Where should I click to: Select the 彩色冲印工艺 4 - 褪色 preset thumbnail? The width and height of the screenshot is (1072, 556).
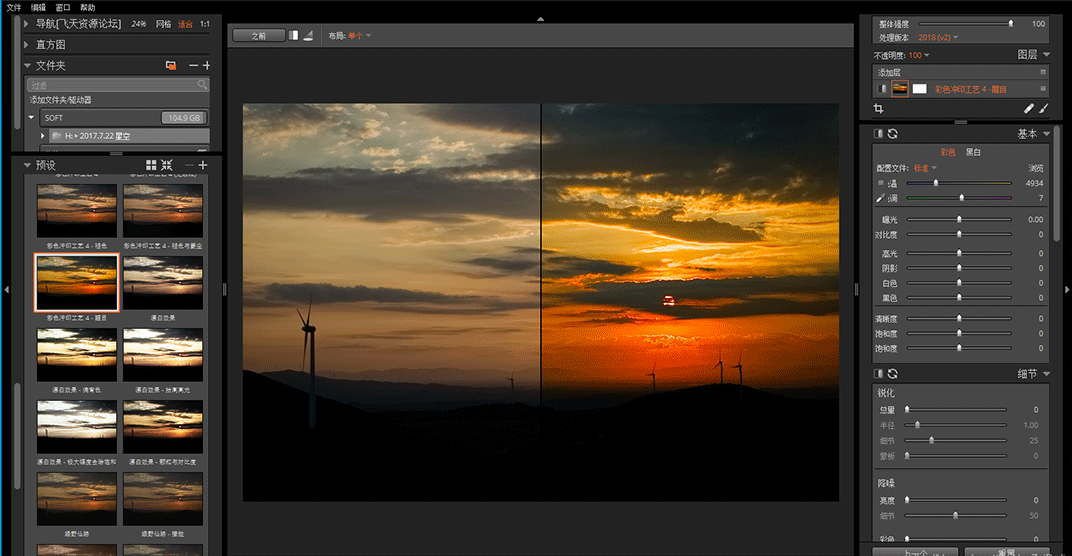(x=77, y=211)
